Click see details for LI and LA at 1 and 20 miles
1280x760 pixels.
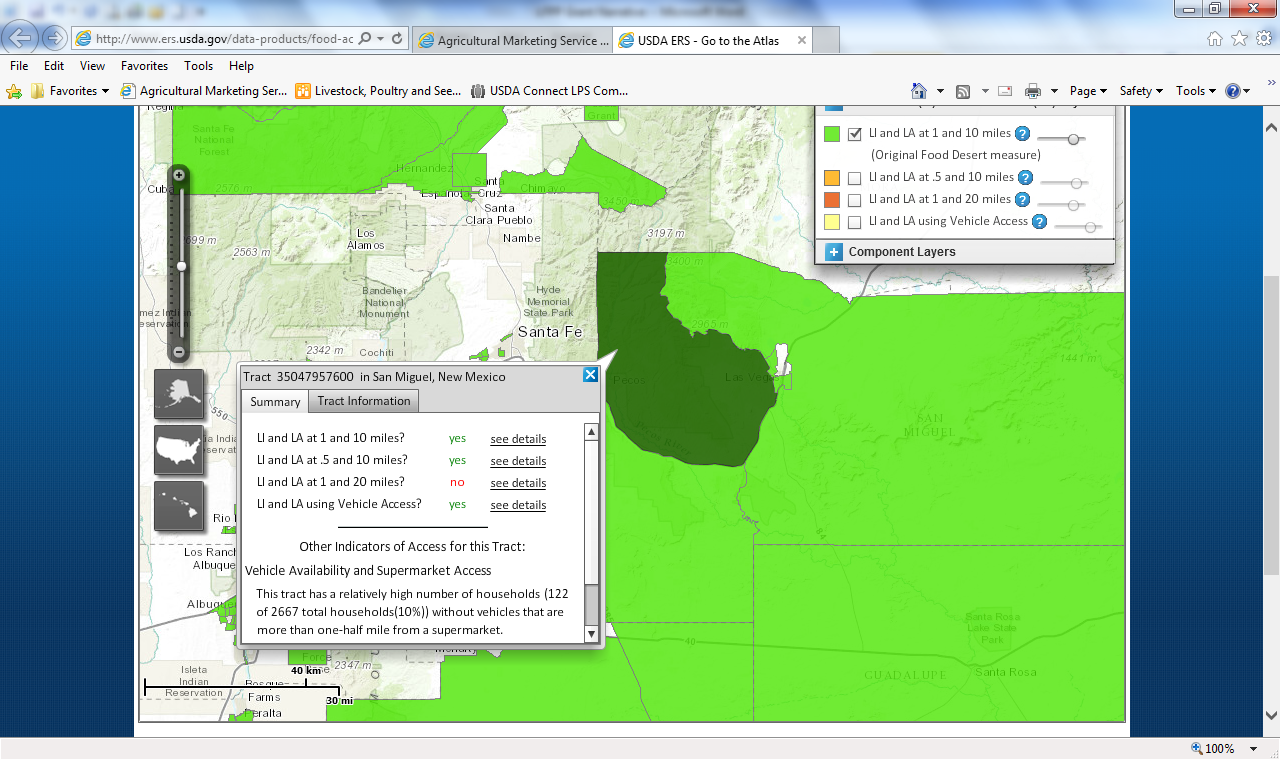click(518, 483)
